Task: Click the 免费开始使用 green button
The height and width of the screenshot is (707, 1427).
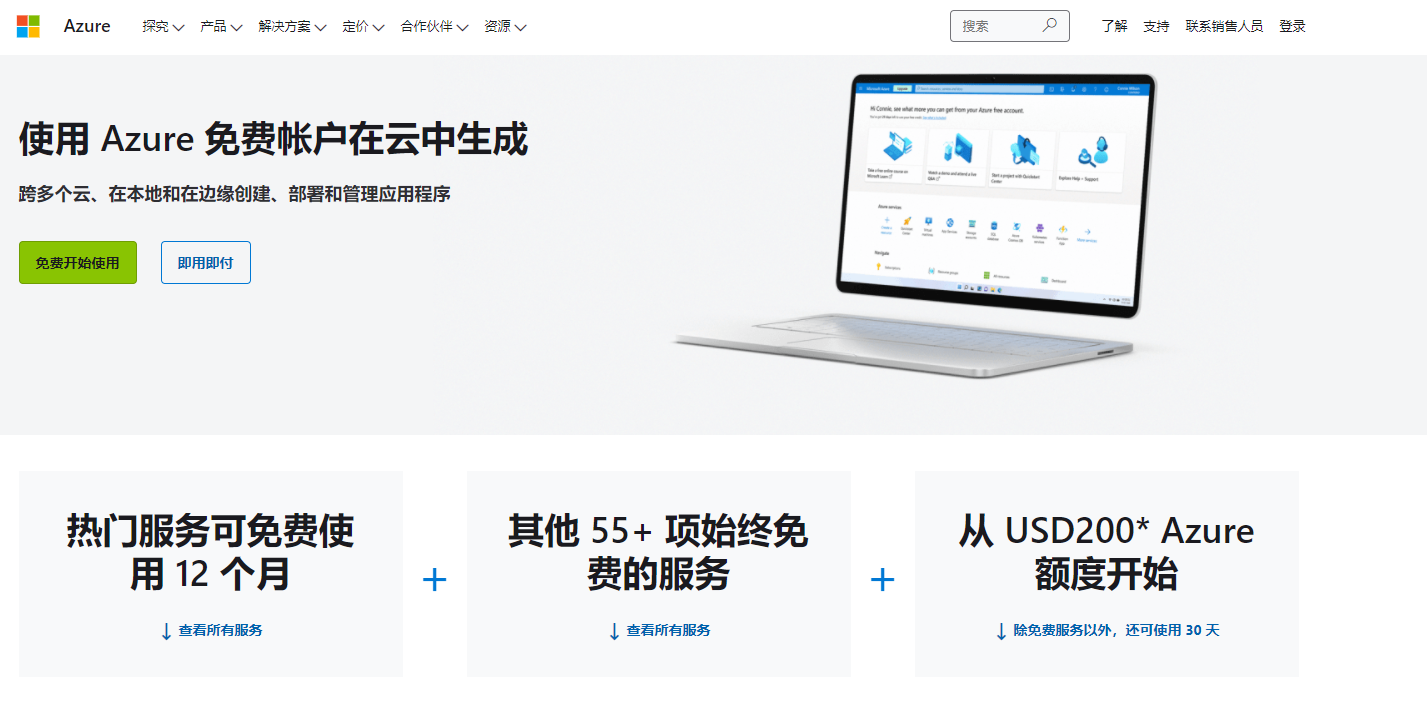Action: (78, 262)
